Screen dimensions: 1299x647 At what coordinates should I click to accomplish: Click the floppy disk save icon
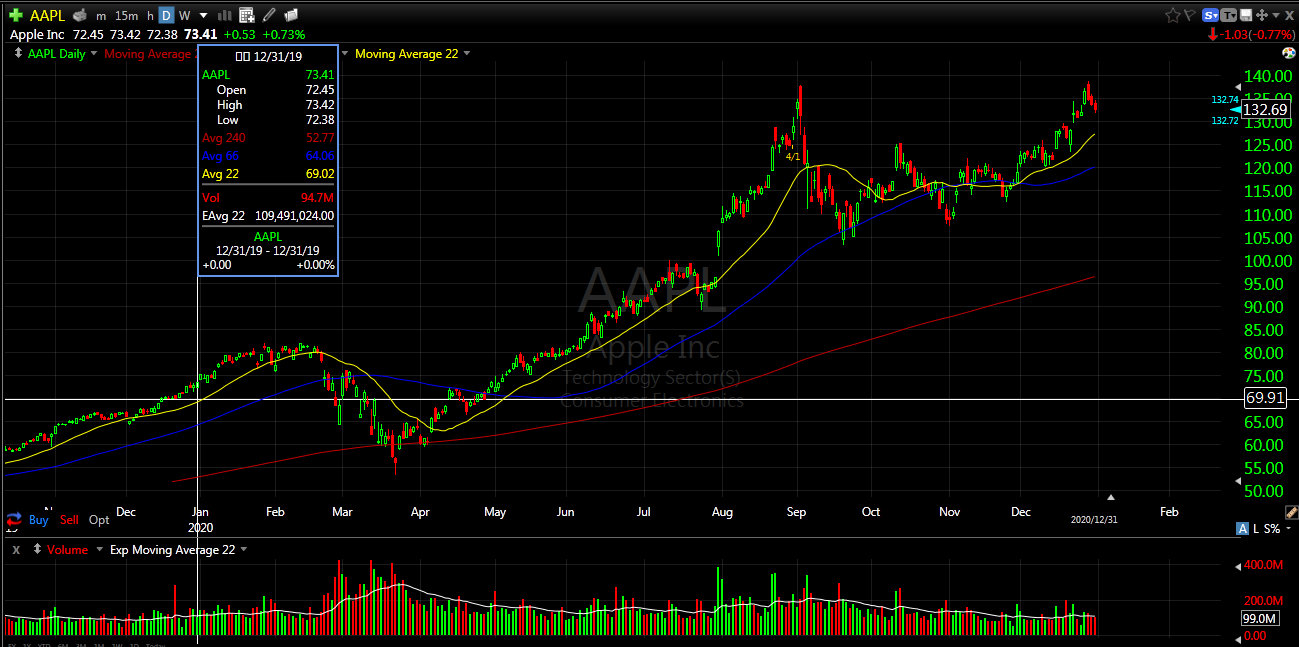coord(1246,15)
